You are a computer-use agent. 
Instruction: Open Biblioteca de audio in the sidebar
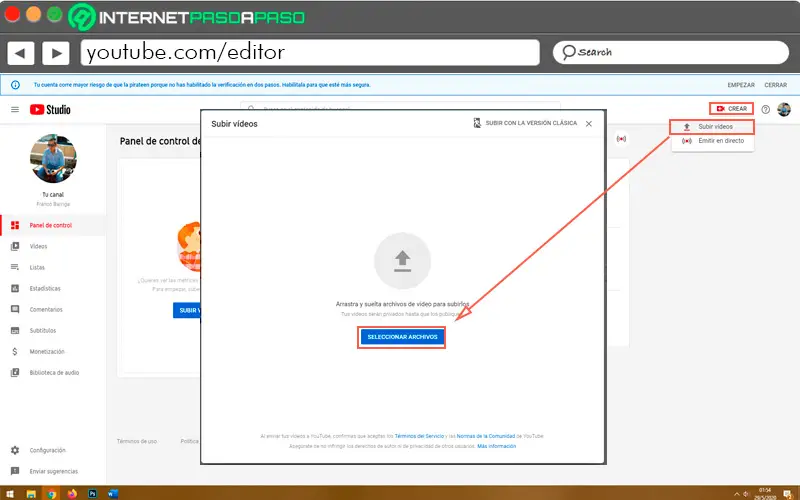click(53, 373)
